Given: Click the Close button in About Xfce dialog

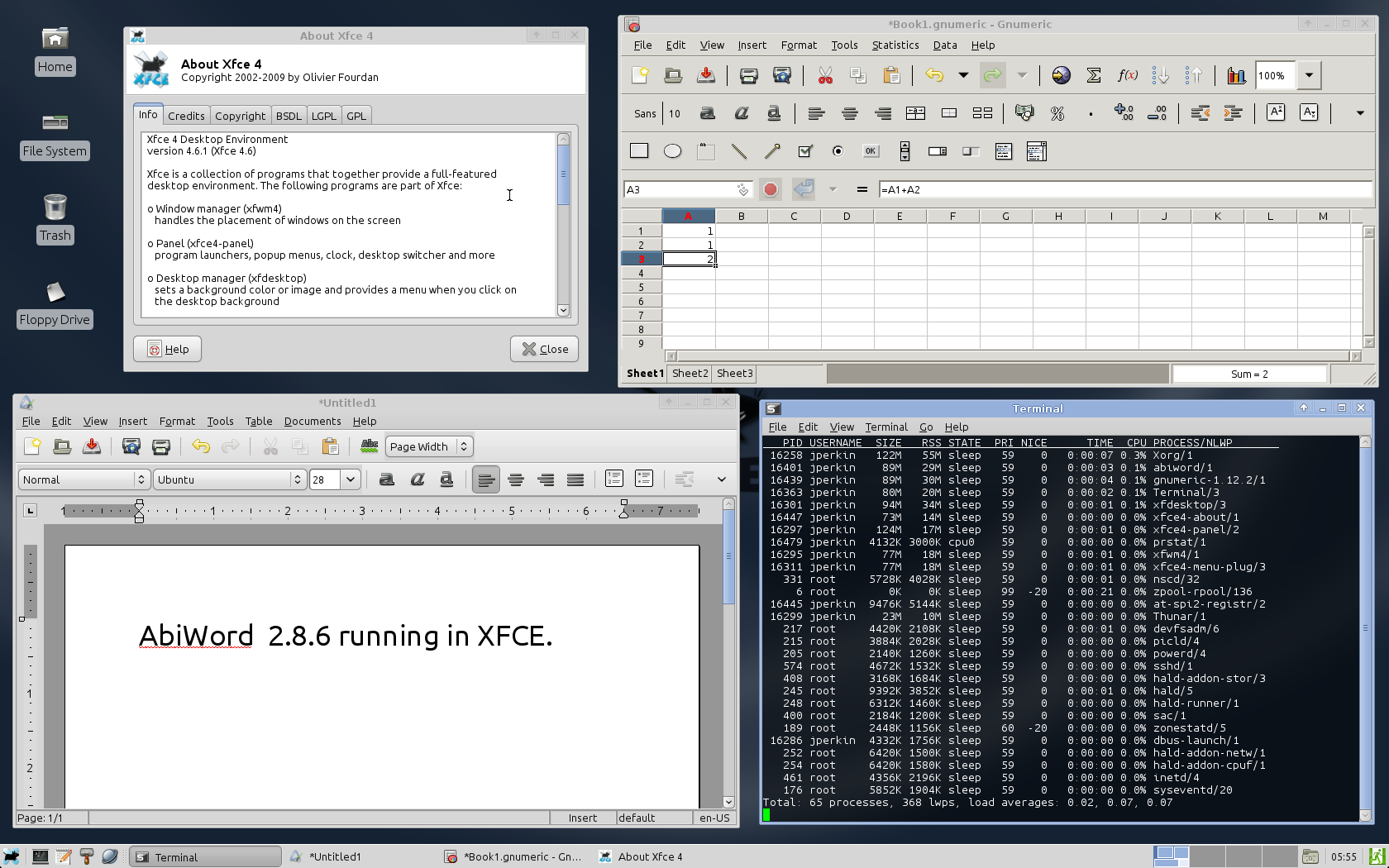Looking at the screenshot, I should pos(544,349).
